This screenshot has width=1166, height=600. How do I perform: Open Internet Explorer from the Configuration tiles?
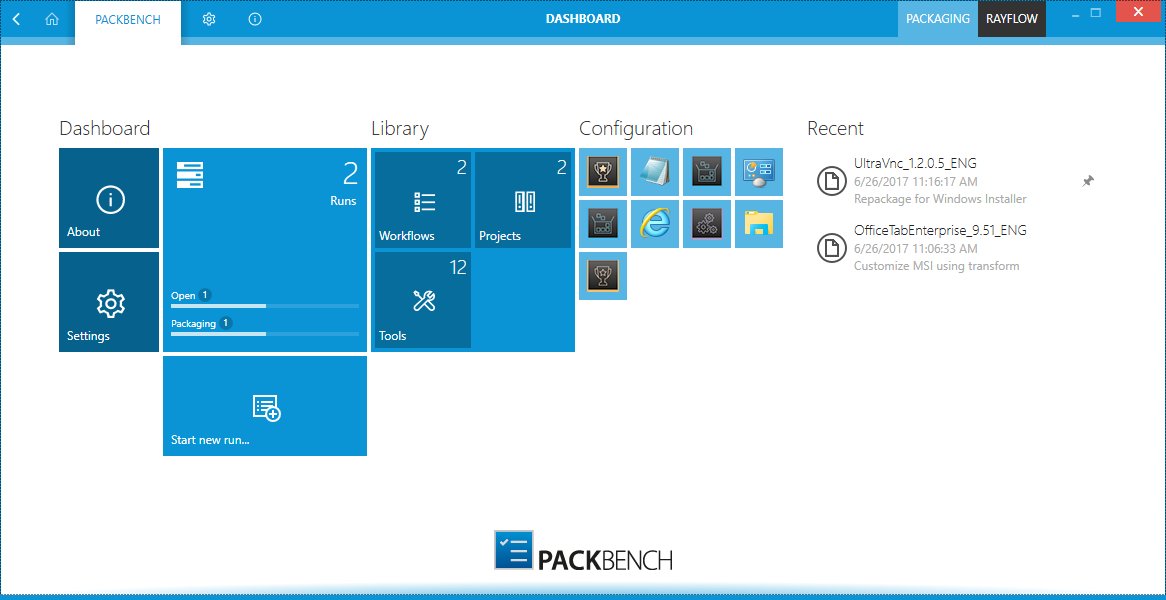[655, 224]
